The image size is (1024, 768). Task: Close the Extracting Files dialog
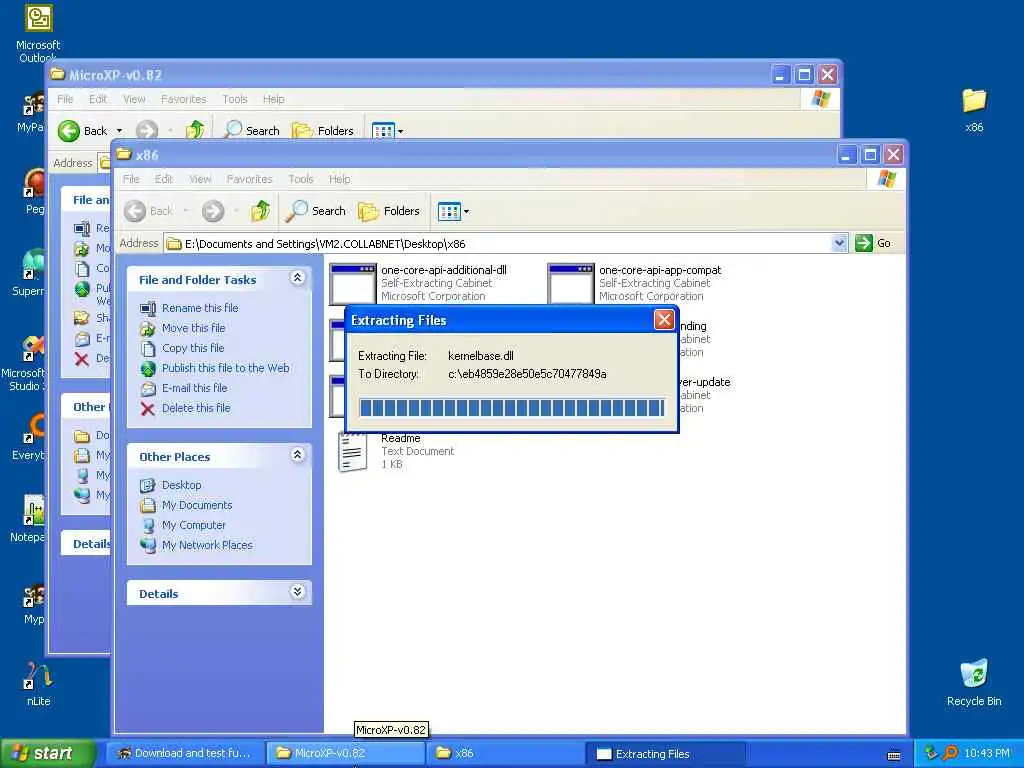(x=664, y=319)
